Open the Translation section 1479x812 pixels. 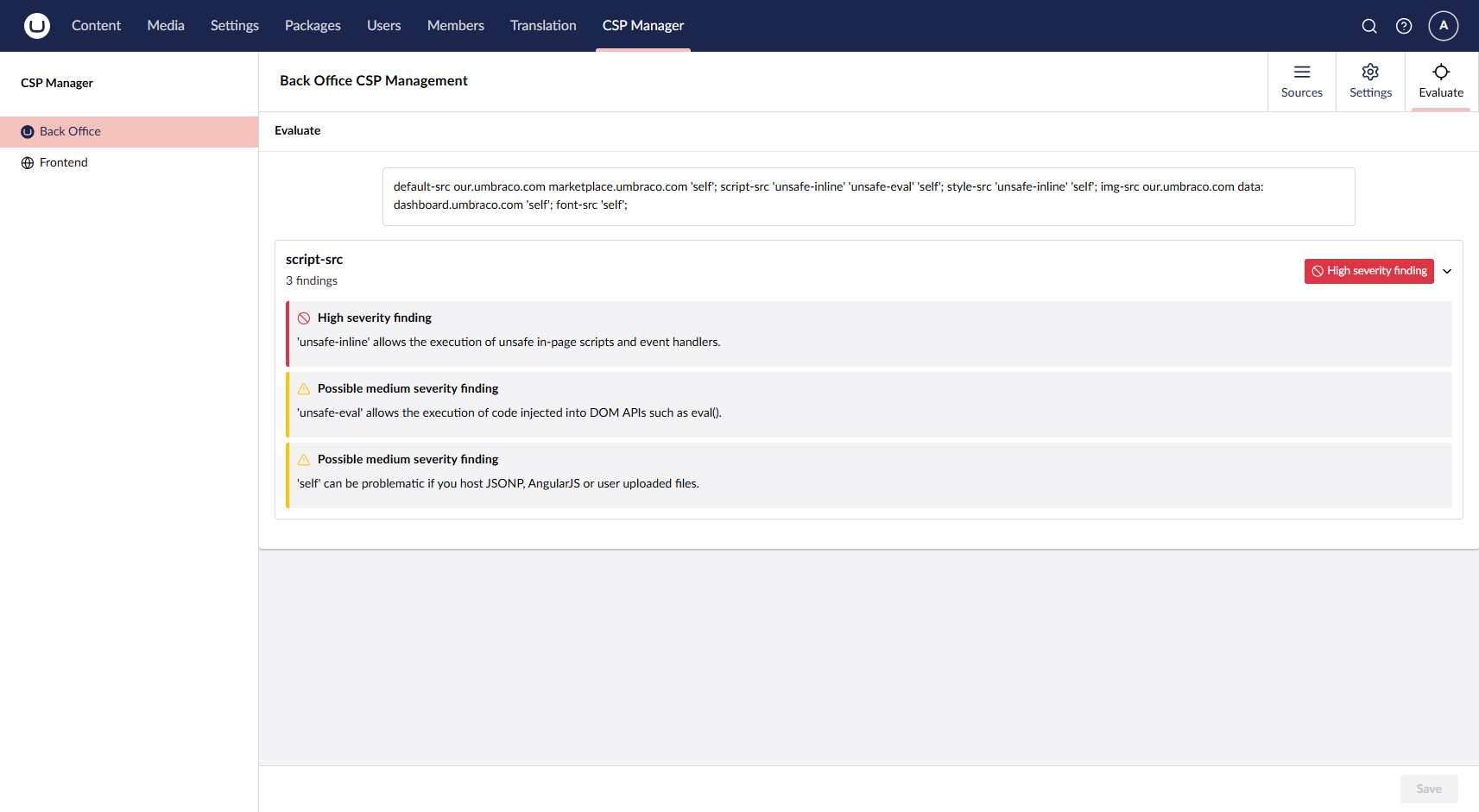pos(543,26)
